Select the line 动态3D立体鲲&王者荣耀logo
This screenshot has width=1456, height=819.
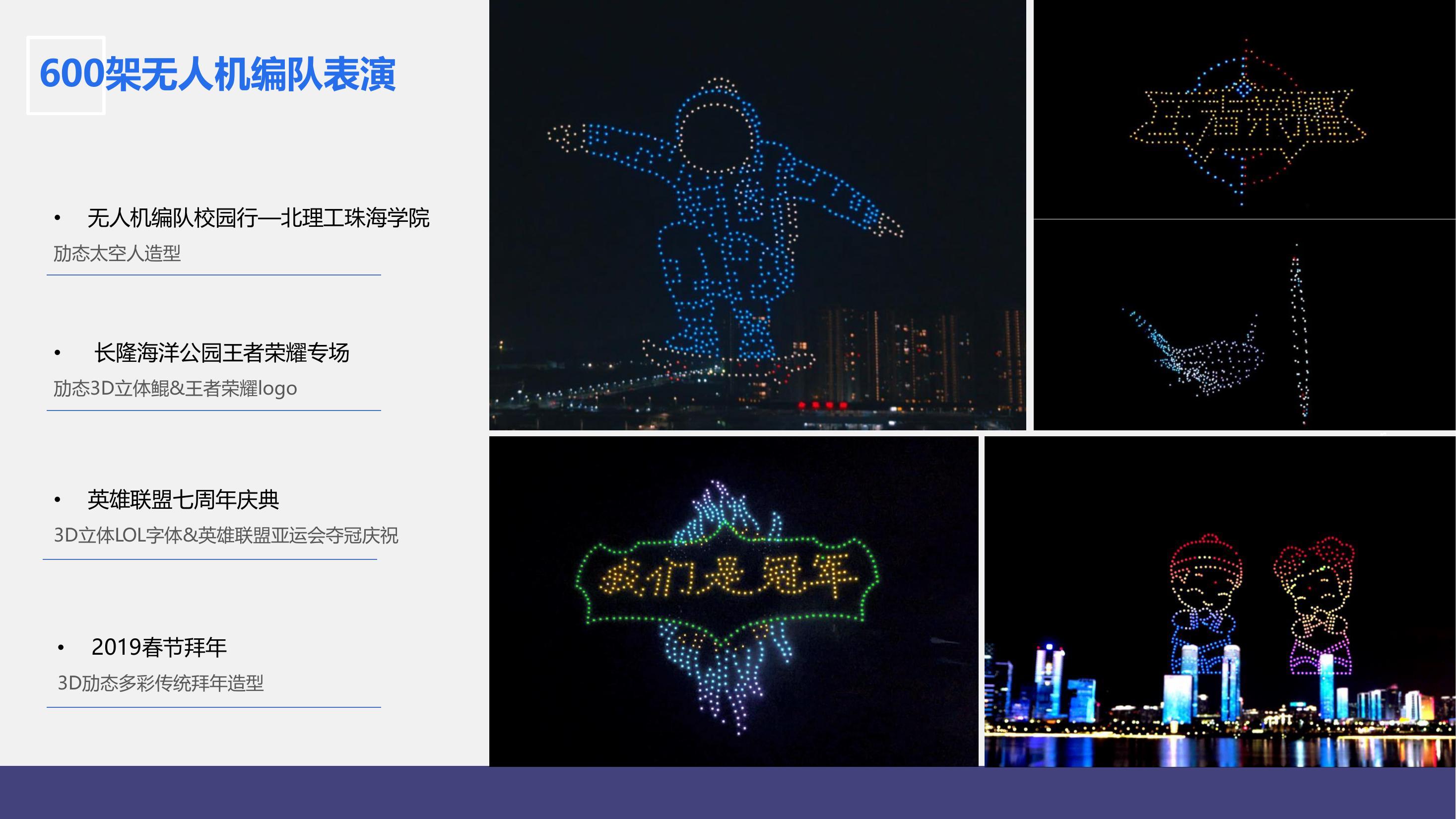tap(175, 388)
